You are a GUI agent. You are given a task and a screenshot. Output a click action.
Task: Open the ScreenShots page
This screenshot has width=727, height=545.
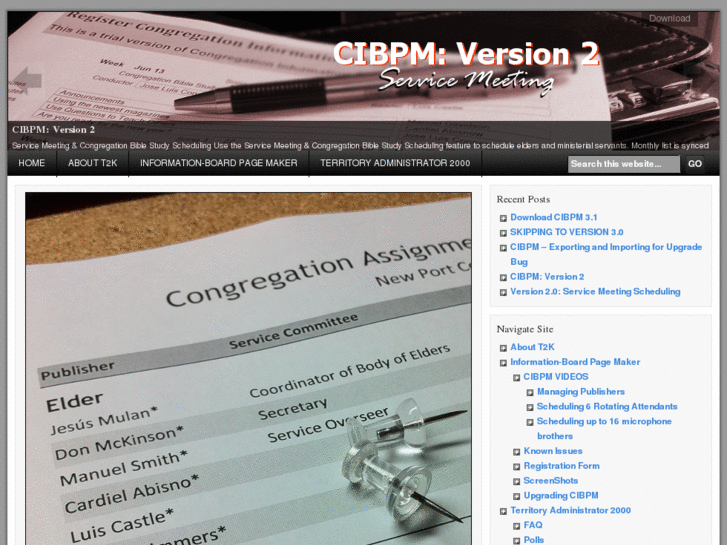click(550, 481)
